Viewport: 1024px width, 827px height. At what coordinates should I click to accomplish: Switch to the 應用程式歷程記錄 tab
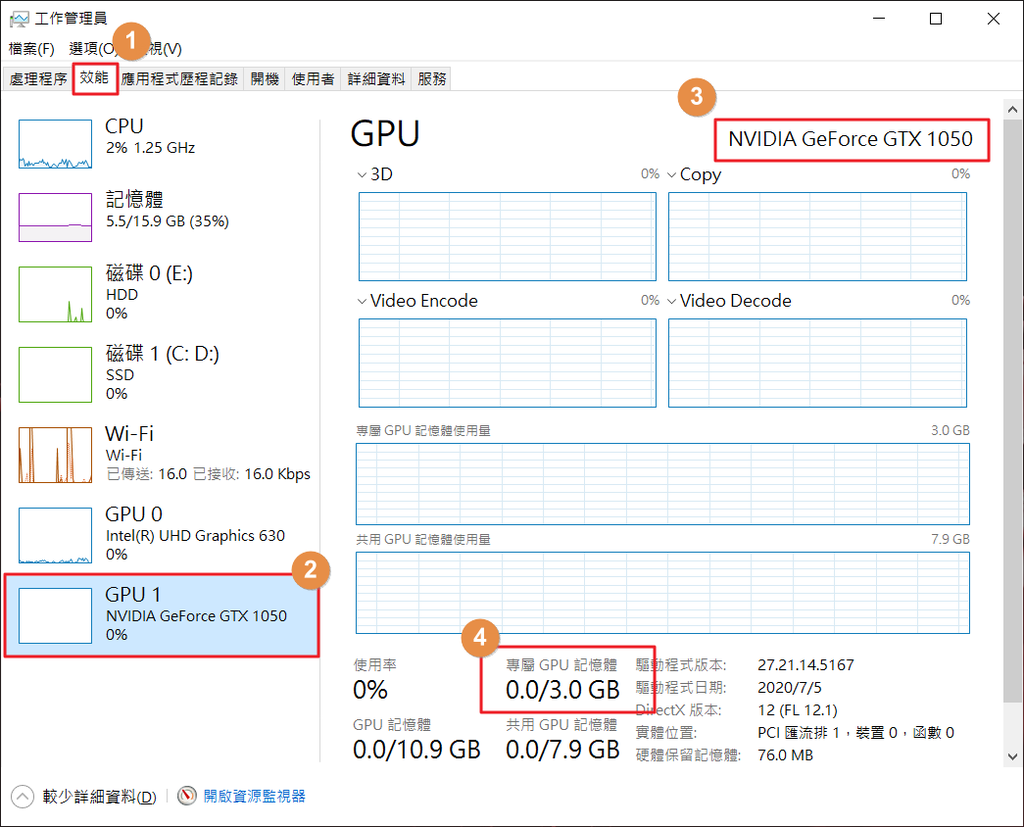click(x=180, y=79)
